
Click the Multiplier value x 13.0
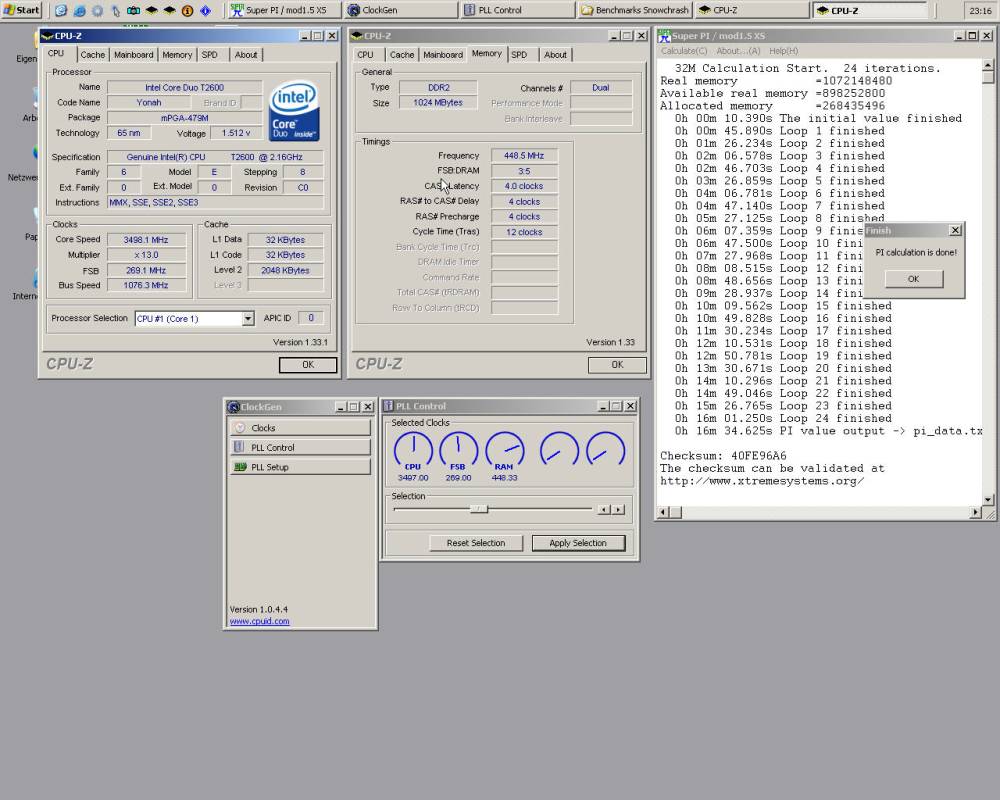pos(146,255)
